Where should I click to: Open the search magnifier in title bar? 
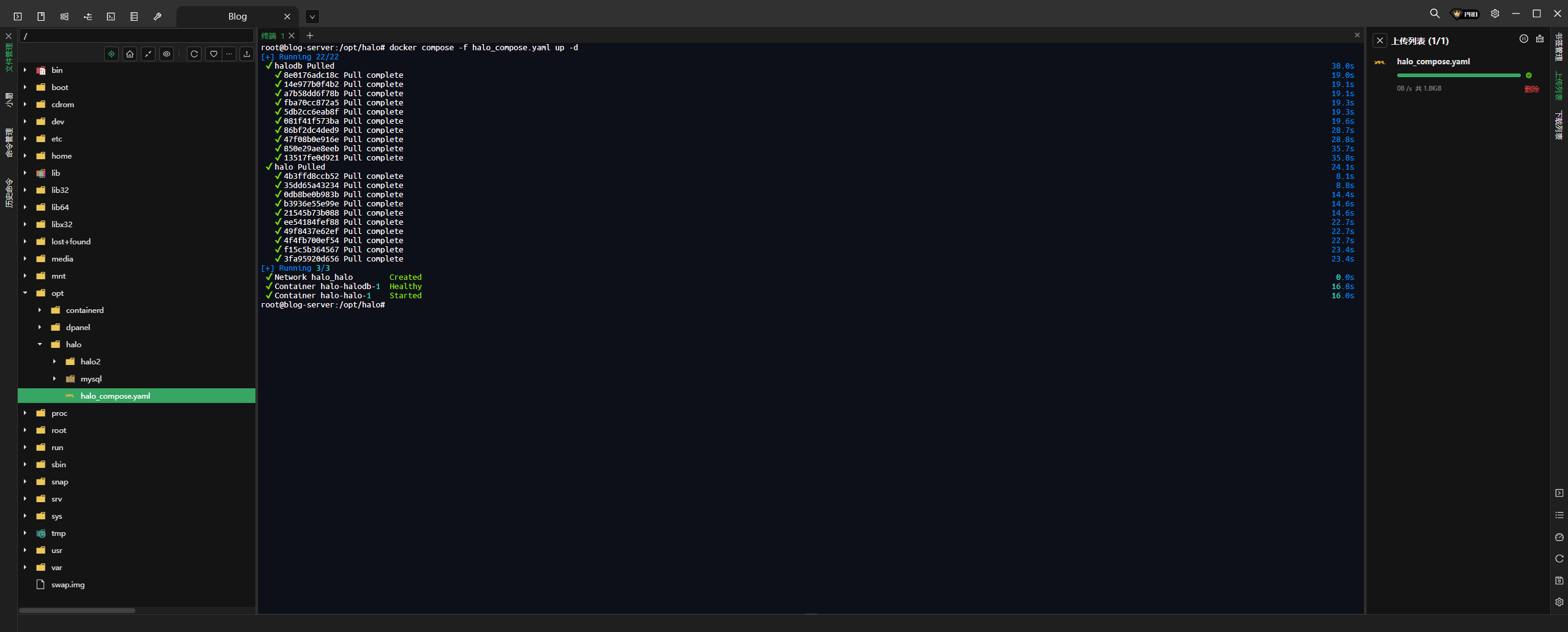(1434, 13)
